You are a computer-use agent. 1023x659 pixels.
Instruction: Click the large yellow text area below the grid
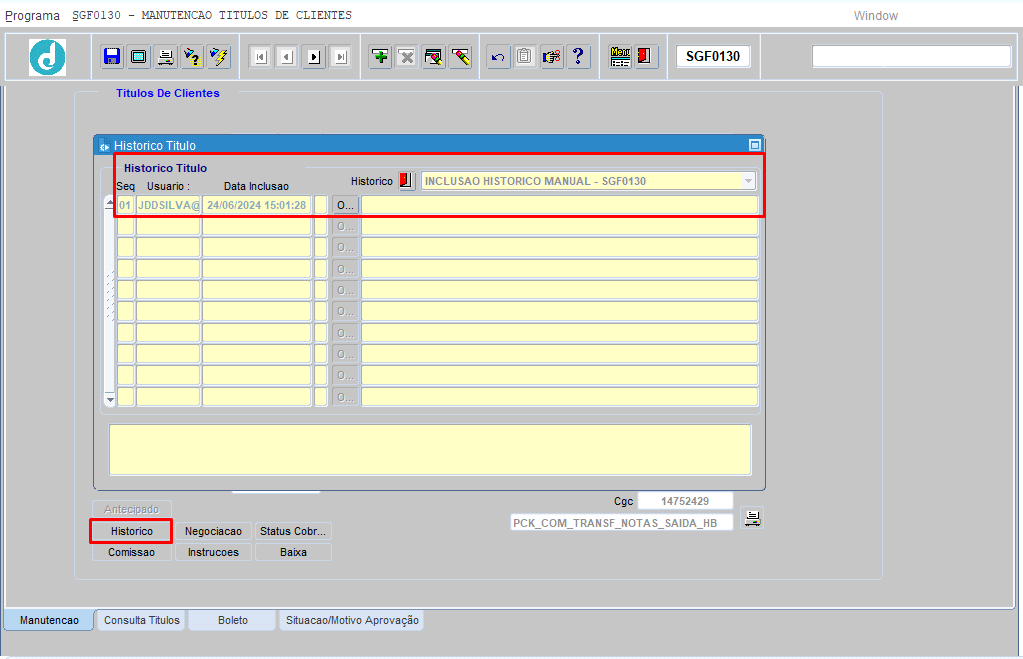429,450
